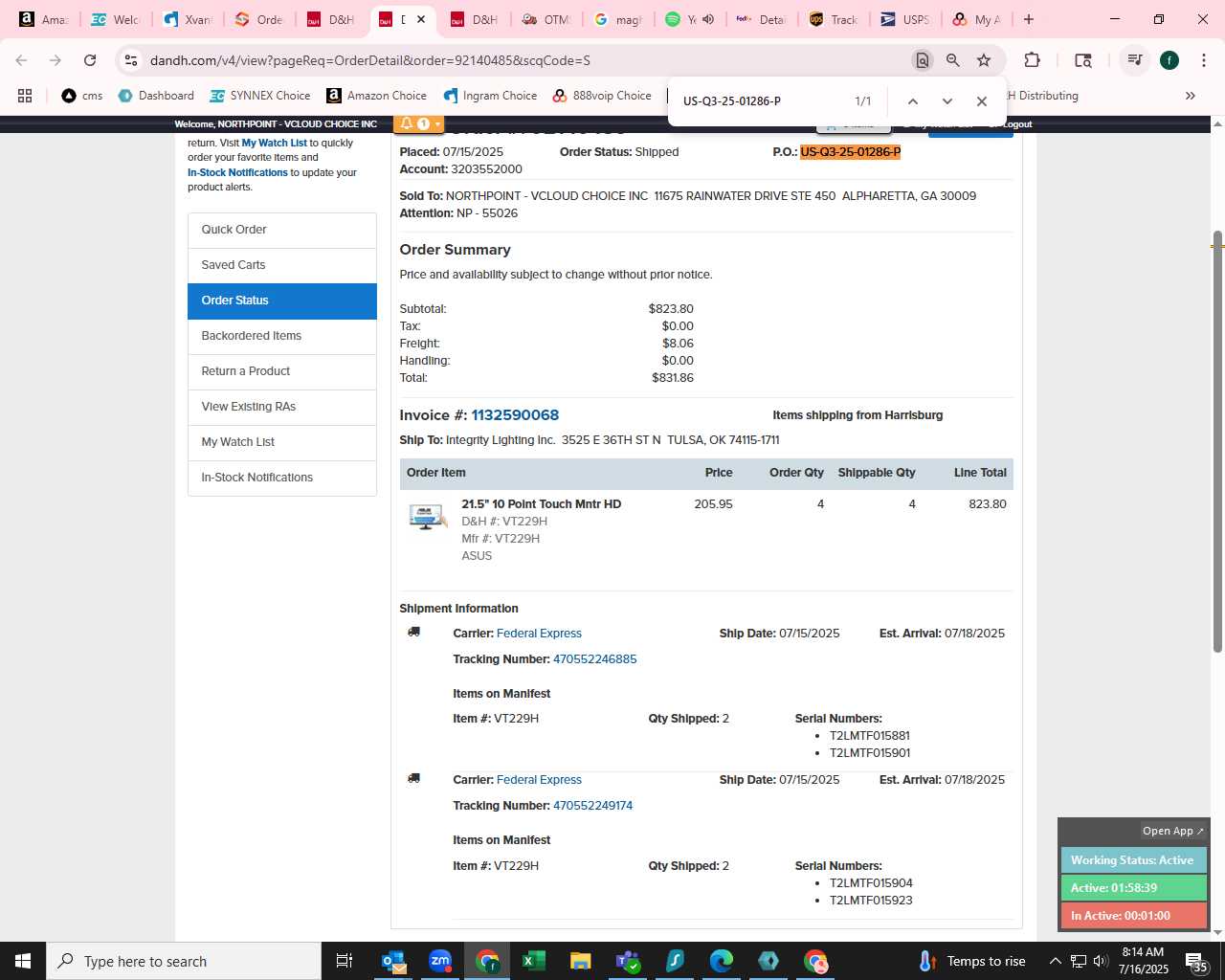This screenshot has width=1225, height=980.
Task: Jump to next find result
Action: (x=947, y=101)
